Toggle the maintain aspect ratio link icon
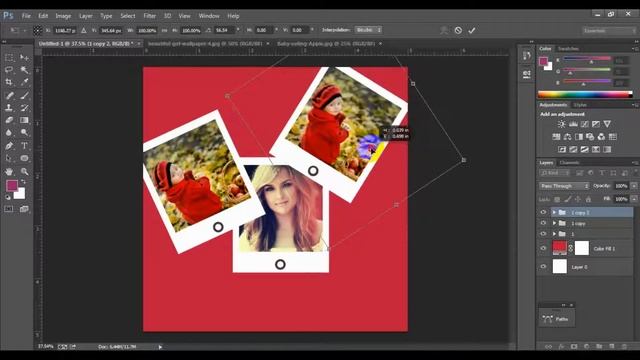This screenshot has height=360, width=640. coord(164,30)
